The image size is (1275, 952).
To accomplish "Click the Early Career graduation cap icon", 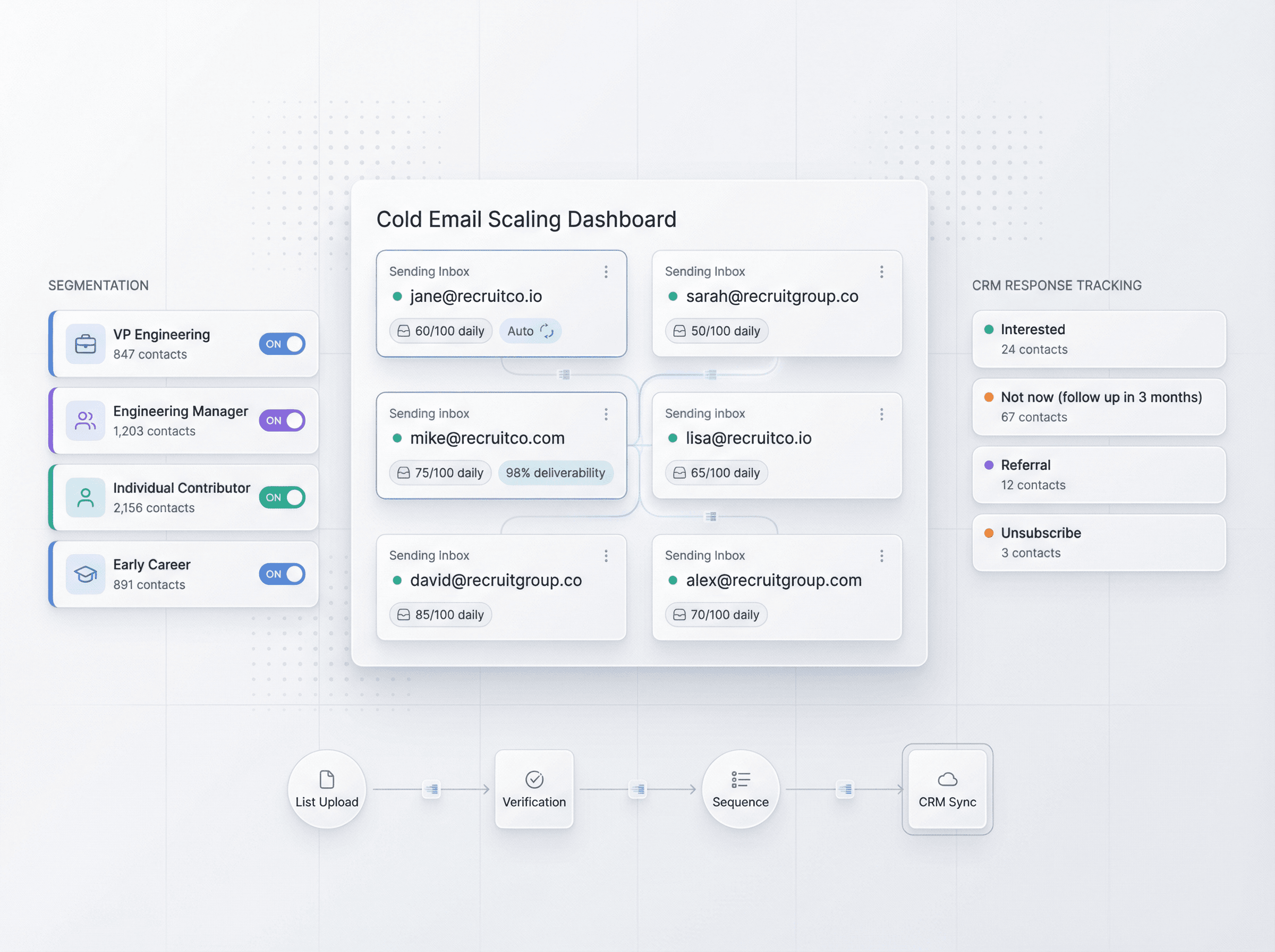I will pos(86,574).
